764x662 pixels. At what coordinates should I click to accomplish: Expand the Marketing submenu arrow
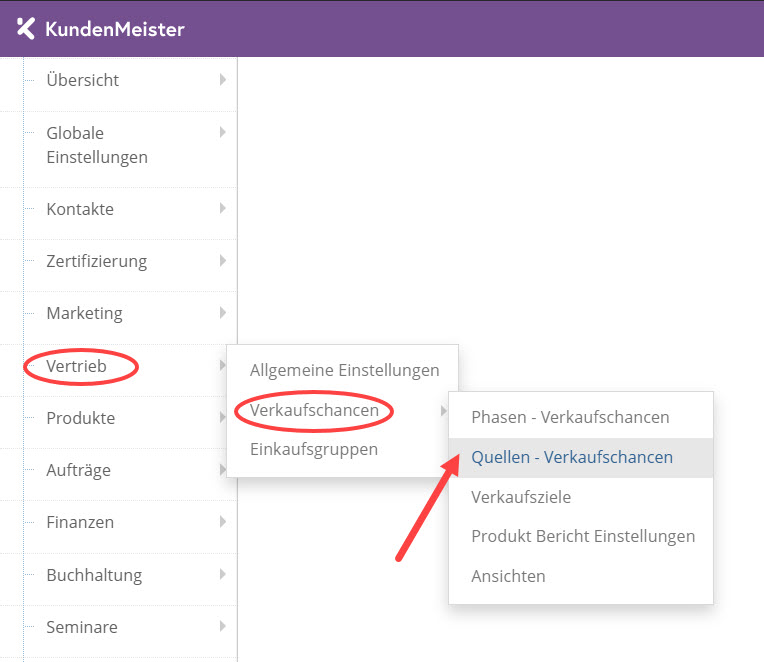click(223, 312)
